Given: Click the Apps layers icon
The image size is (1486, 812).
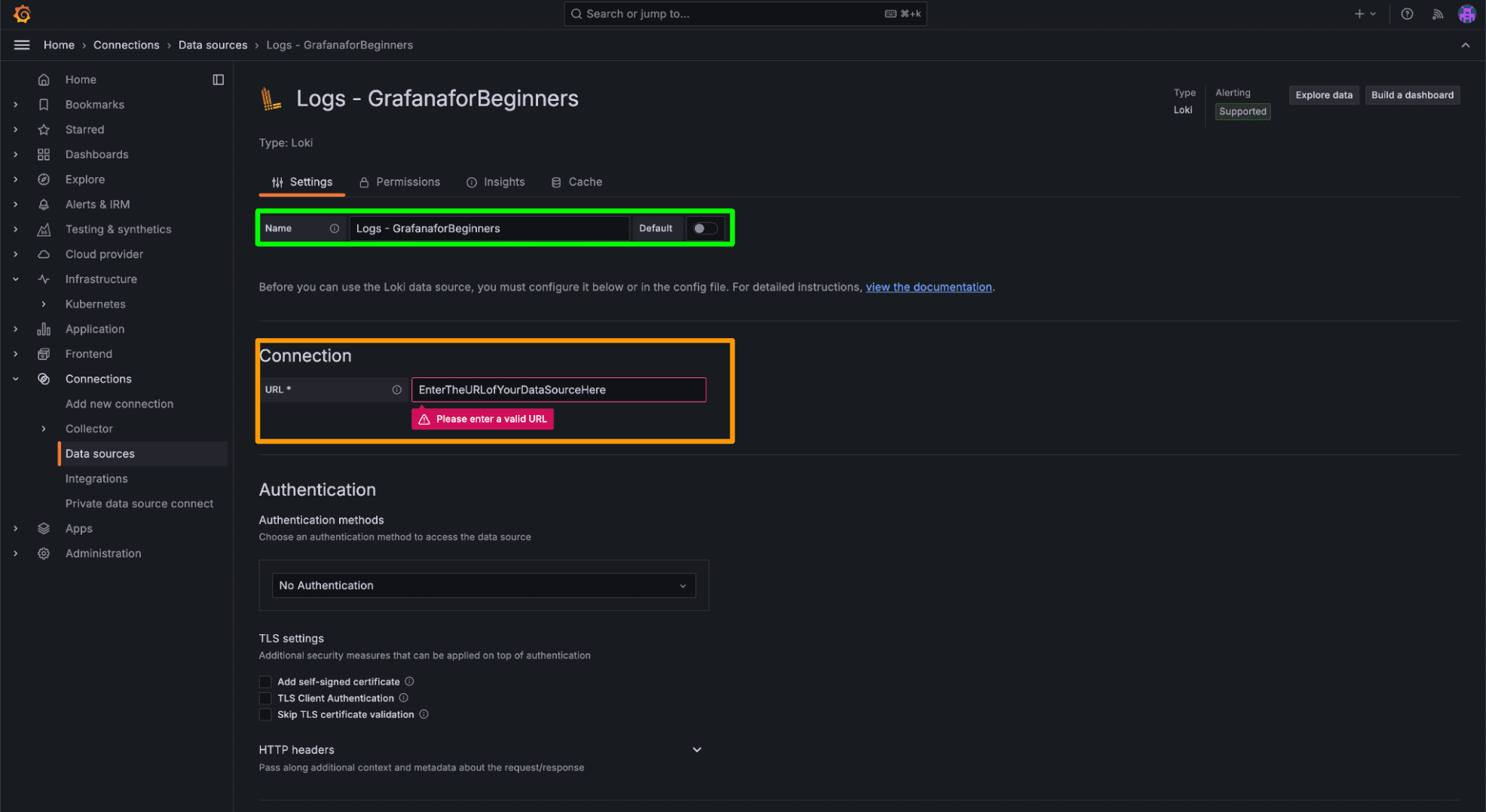Looking at the screenshot, I should (44, 528).
